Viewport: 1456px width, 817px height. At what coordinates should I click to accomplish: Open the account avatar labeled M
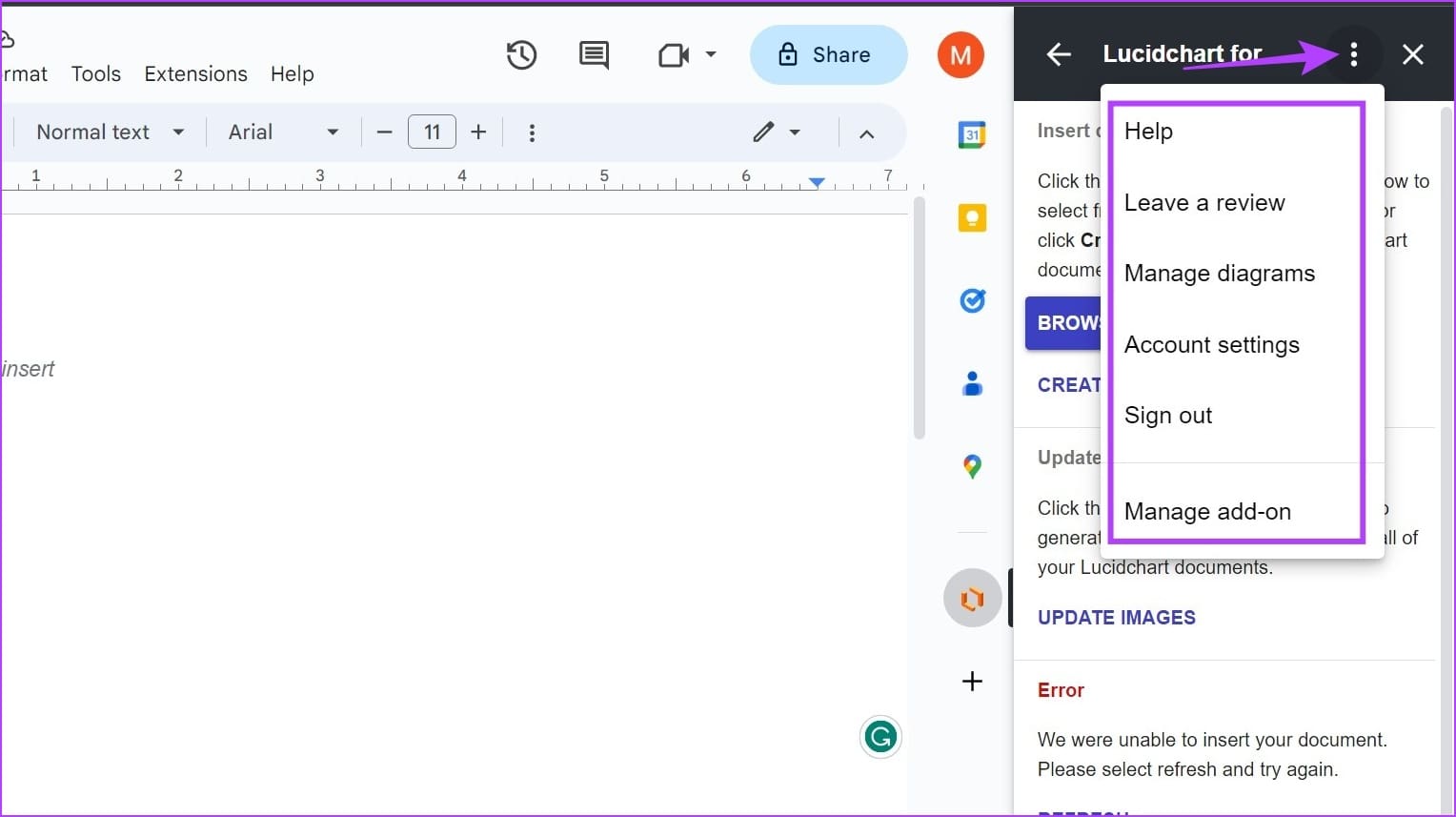tap(961, 55)
